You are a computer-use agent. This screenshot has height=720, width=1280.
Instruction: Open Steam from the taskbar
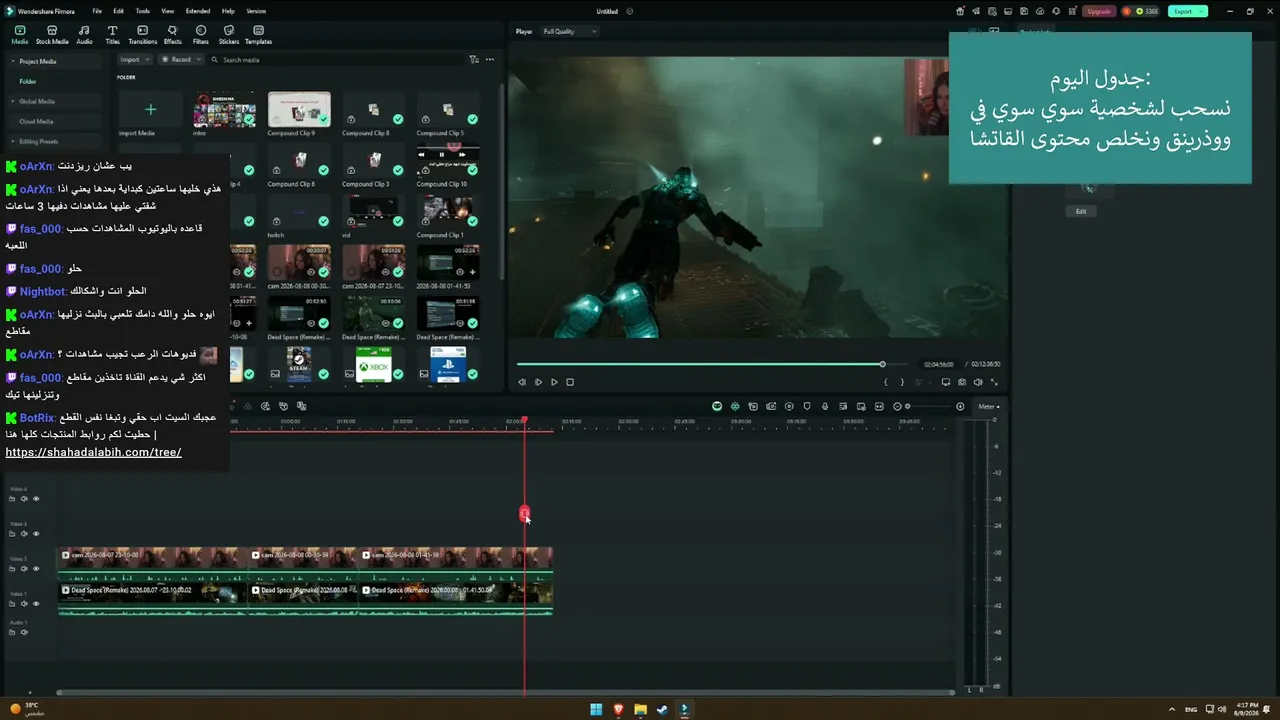click(662, 710)
